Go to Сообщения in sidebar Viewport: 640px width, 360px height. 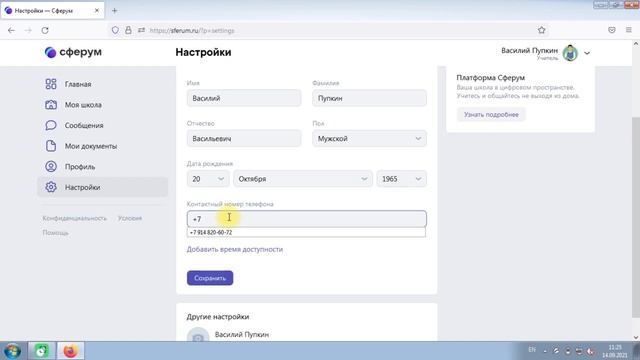[84, 125]
